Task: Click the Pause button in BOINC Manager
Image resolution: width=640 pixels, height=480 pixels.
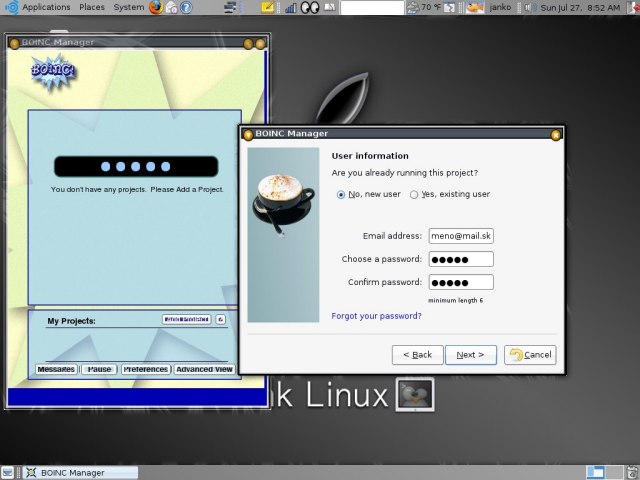Action: tap(99, 369)
